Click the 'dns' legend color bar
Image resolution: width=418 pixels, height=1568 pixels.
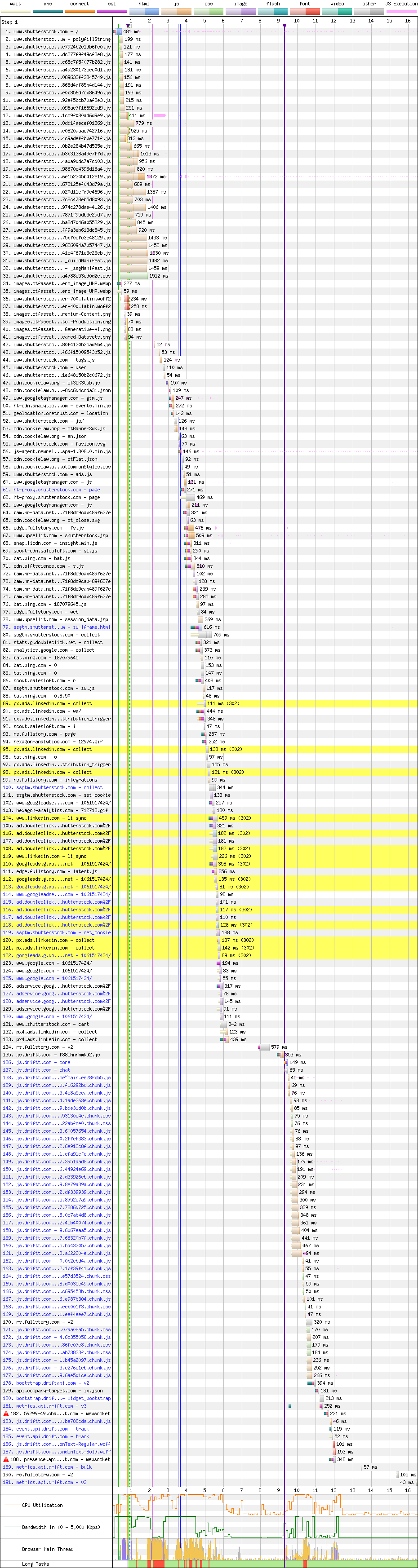pyautogui.click(x=48, y=11)
